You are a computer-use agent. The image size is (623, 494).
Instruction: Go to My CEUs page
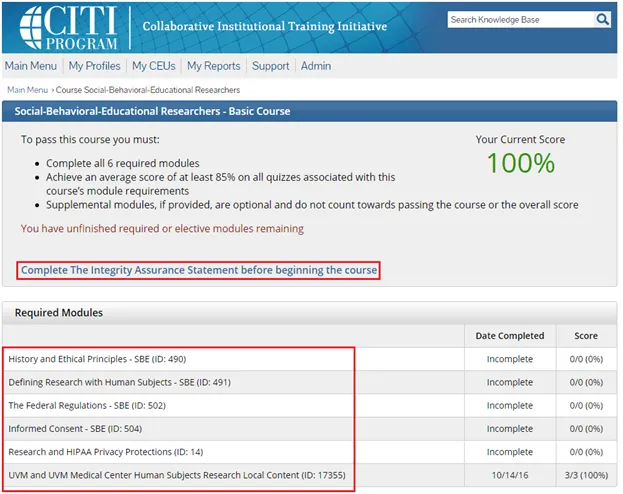pos(154,66)
